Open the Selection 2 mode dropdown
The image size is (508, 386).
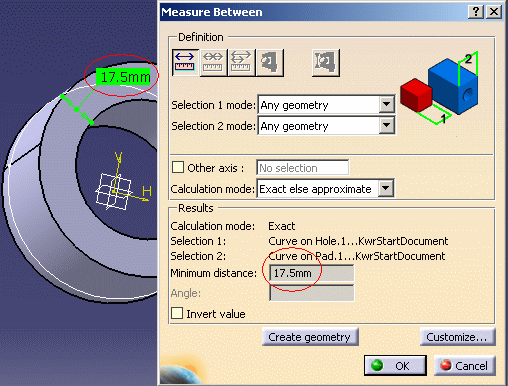[386, 126]
